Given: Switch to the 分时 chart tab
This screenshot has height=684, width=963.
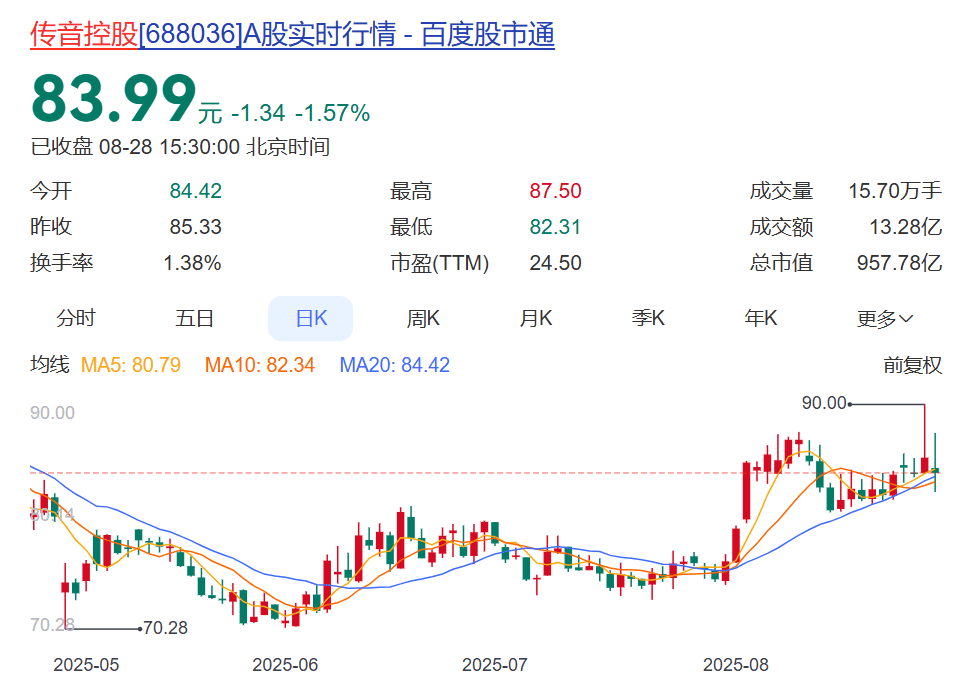Looking at the screenshot, I should 77,317.
